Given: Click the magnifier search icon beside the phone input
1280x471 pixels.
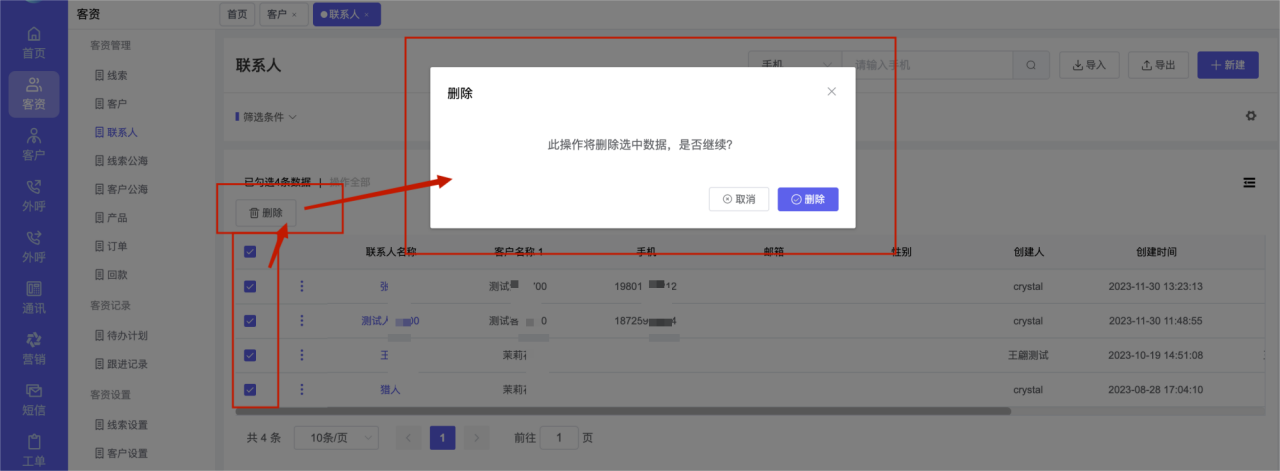Looking at the screenshot, I should 1030,65.
